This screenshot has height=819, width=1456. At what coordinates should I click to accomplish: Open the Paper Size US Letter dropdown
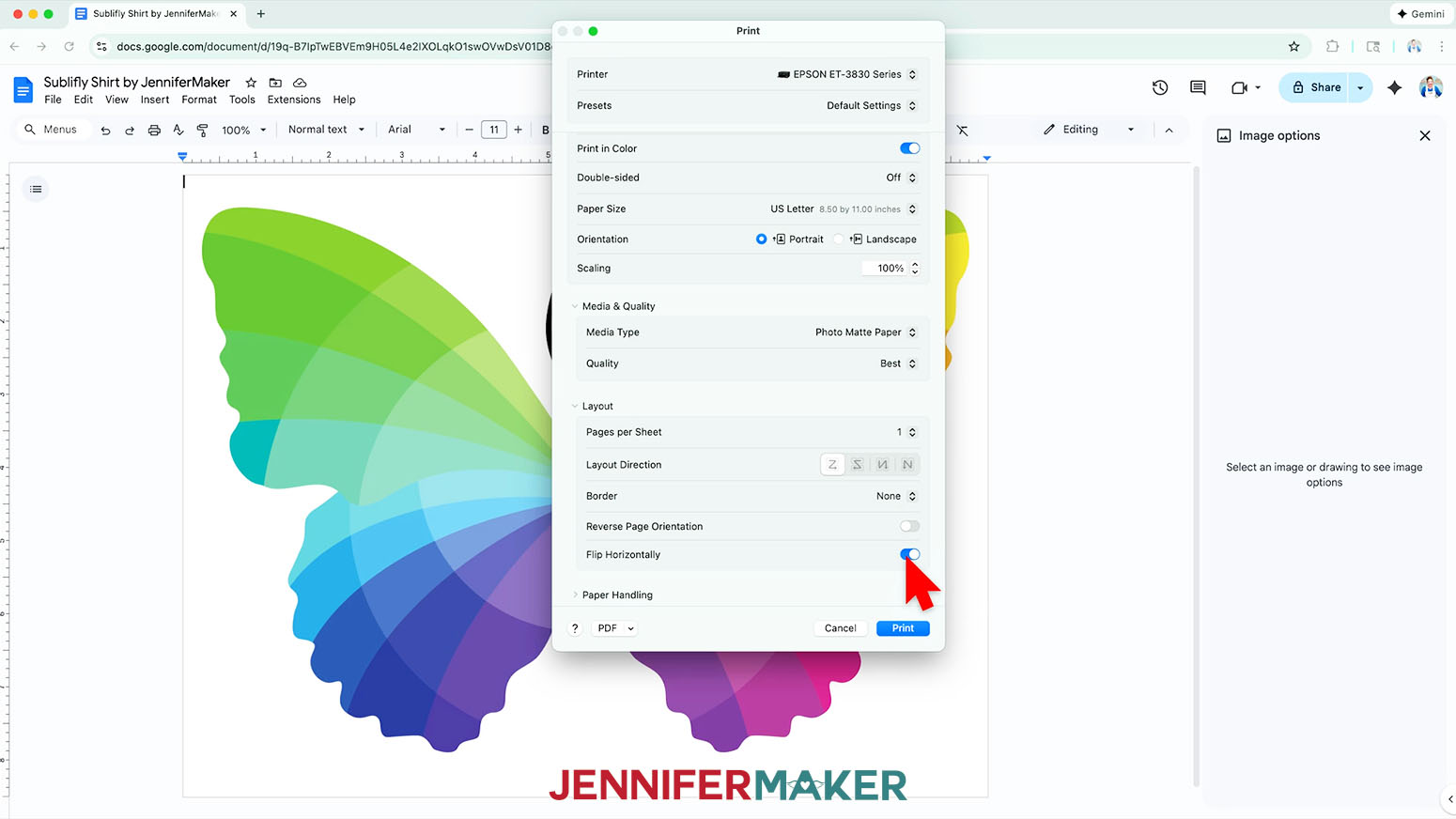coord(843,209)
